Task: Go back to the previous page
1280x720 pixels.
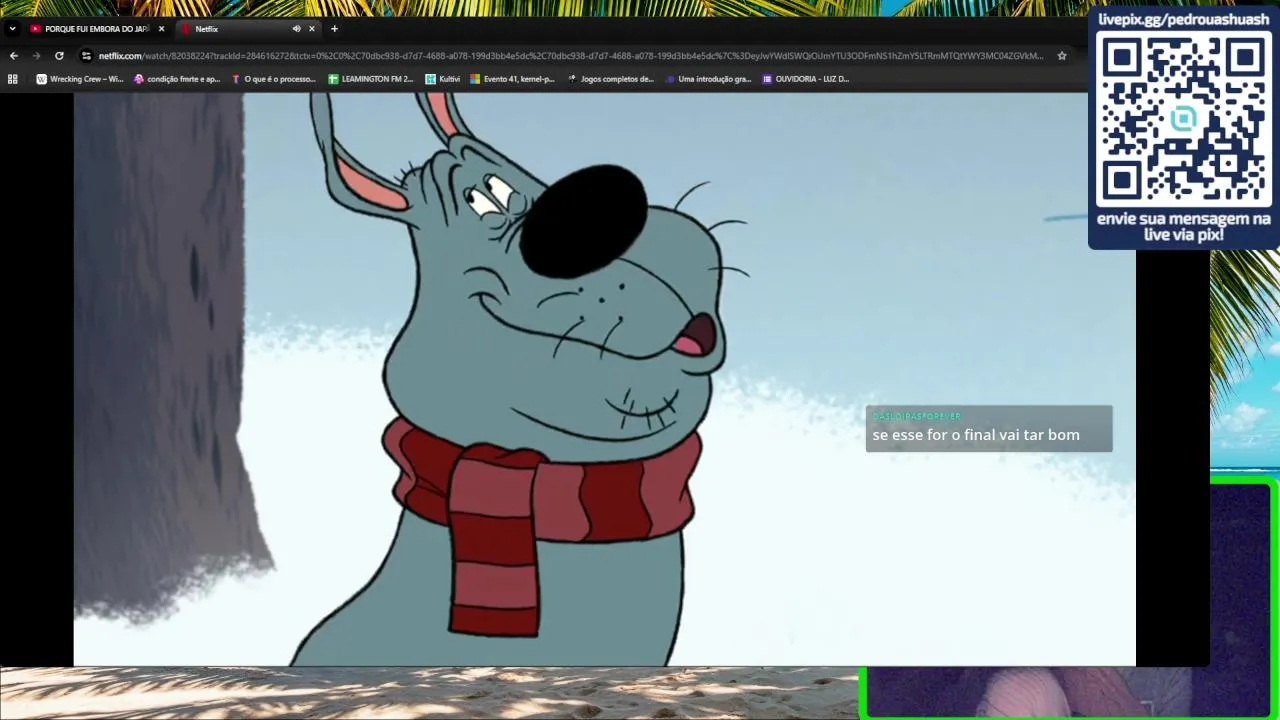Action: tap(14, 56)
